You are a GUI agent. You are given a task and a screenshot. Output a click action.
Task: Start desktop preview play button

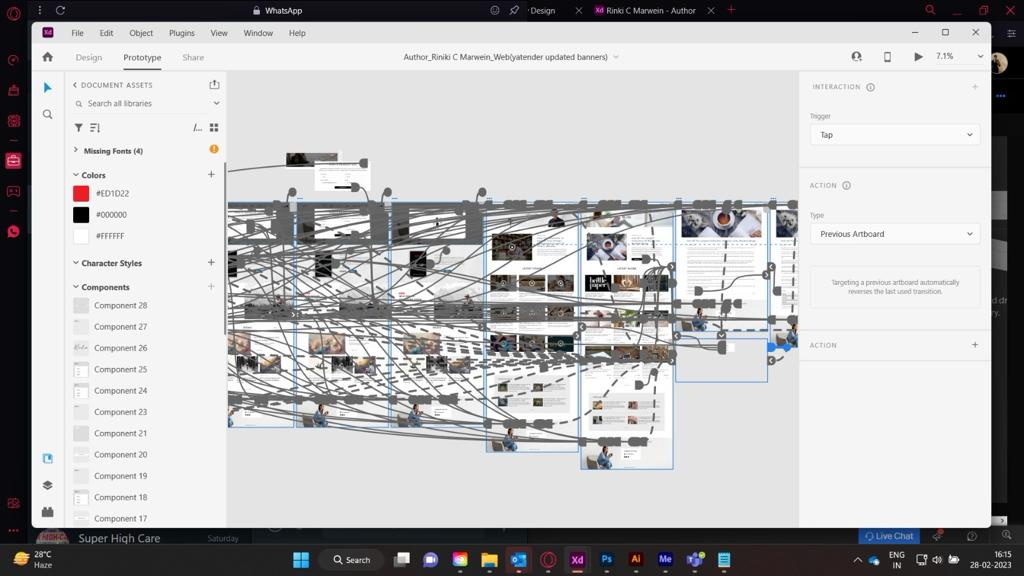click(x=918, y=57)
